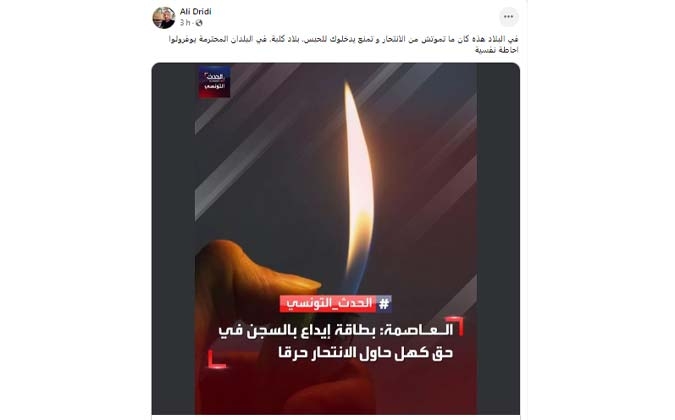The width and height of the screenshot is (675, 420).
Task: Select the first line of the post caption
Action: (344, 39)
